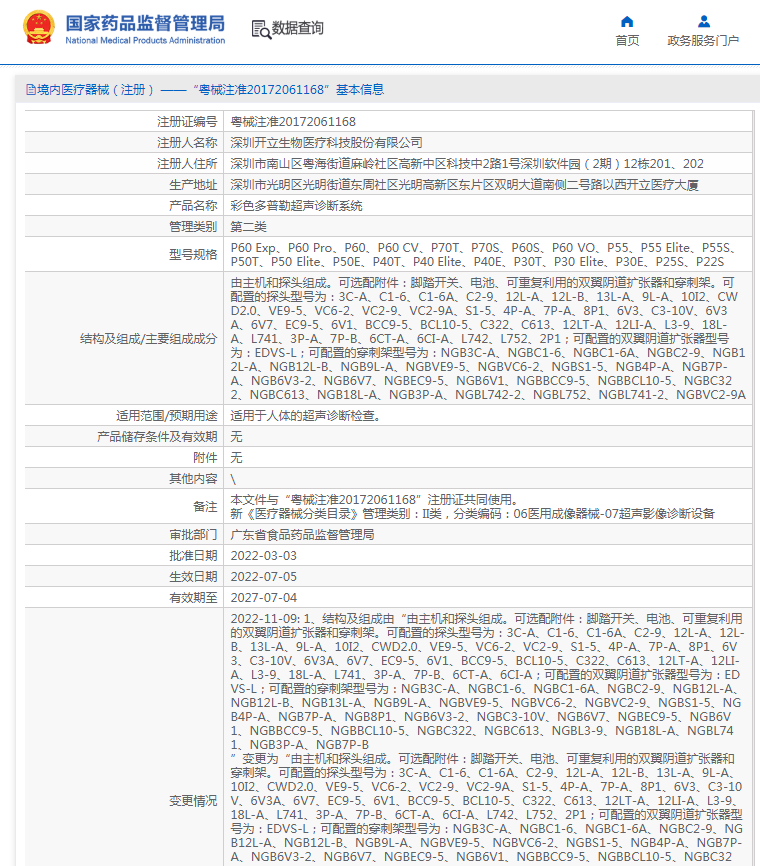Screen dimensions: 760x866
Task: Open the 数据查询 link
Action: coord(297,28)
